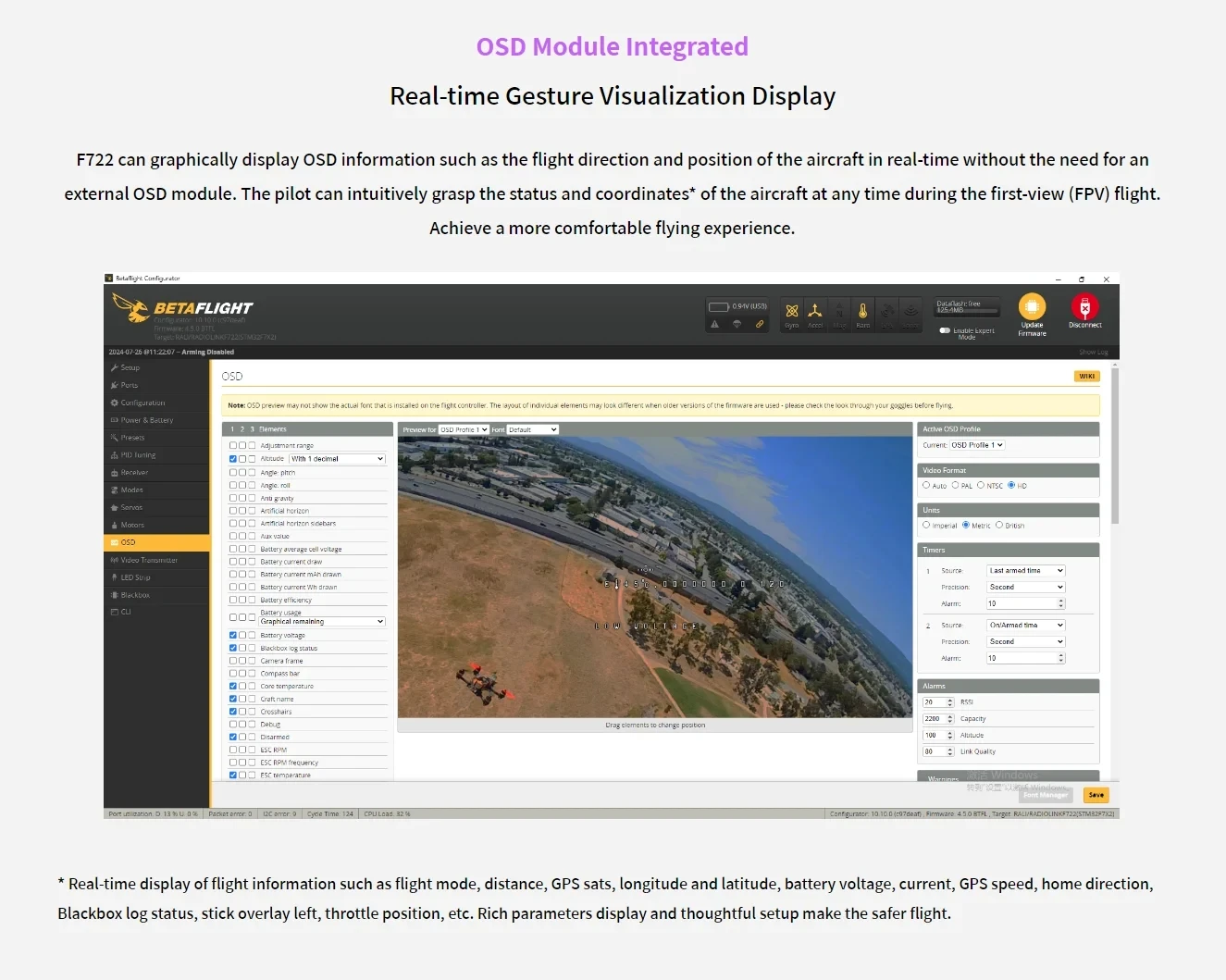Viewport: 1226px width, 980px height.
Task: Click the red Disconnect USB icon
Action: point(1084,306)
